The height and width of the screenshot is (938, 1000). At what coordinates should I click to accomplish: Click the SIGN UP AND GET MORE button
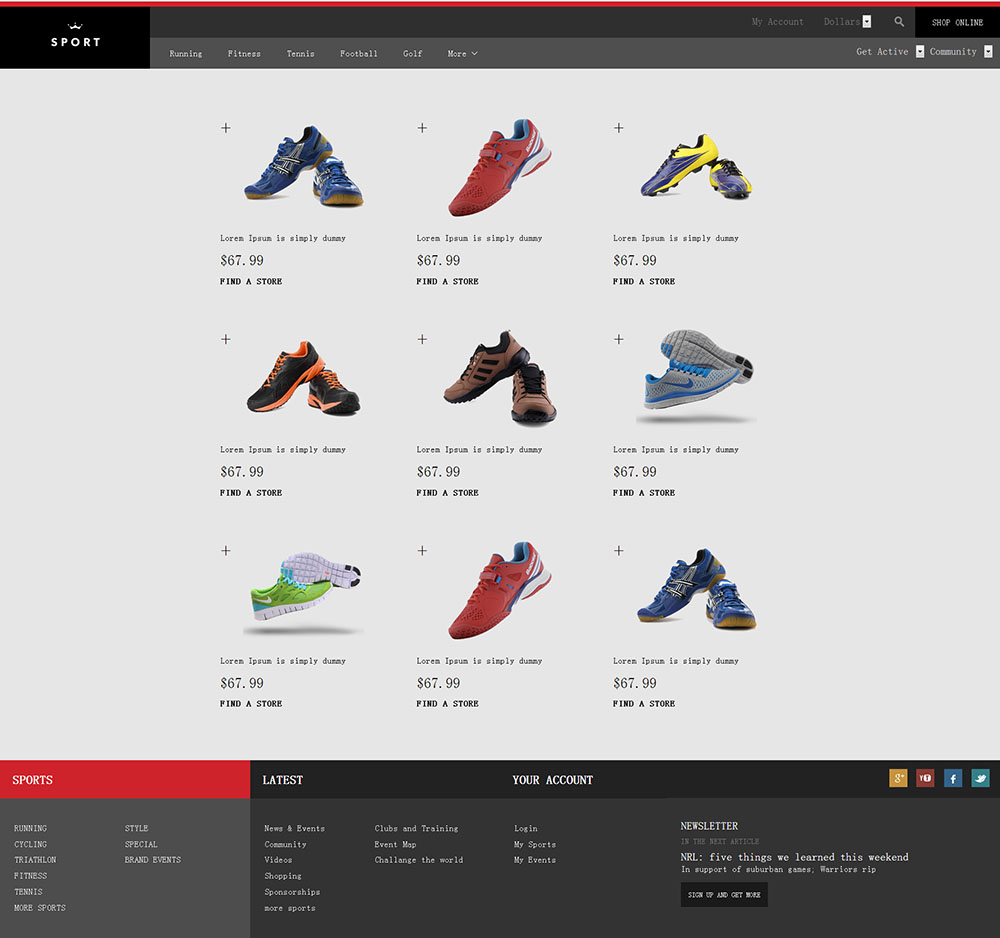click(x=724, y=895)
